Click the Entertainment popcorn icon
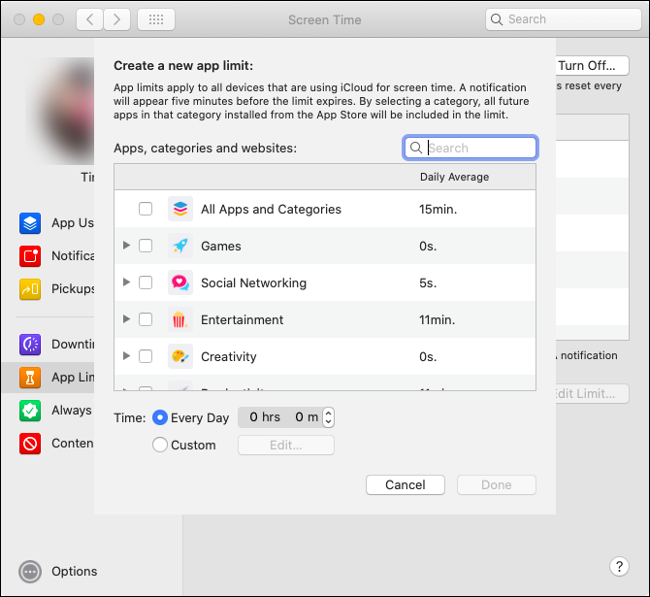The height and width of the screenshot is (597, 650). pyautogui.click(x=180, y=319)
